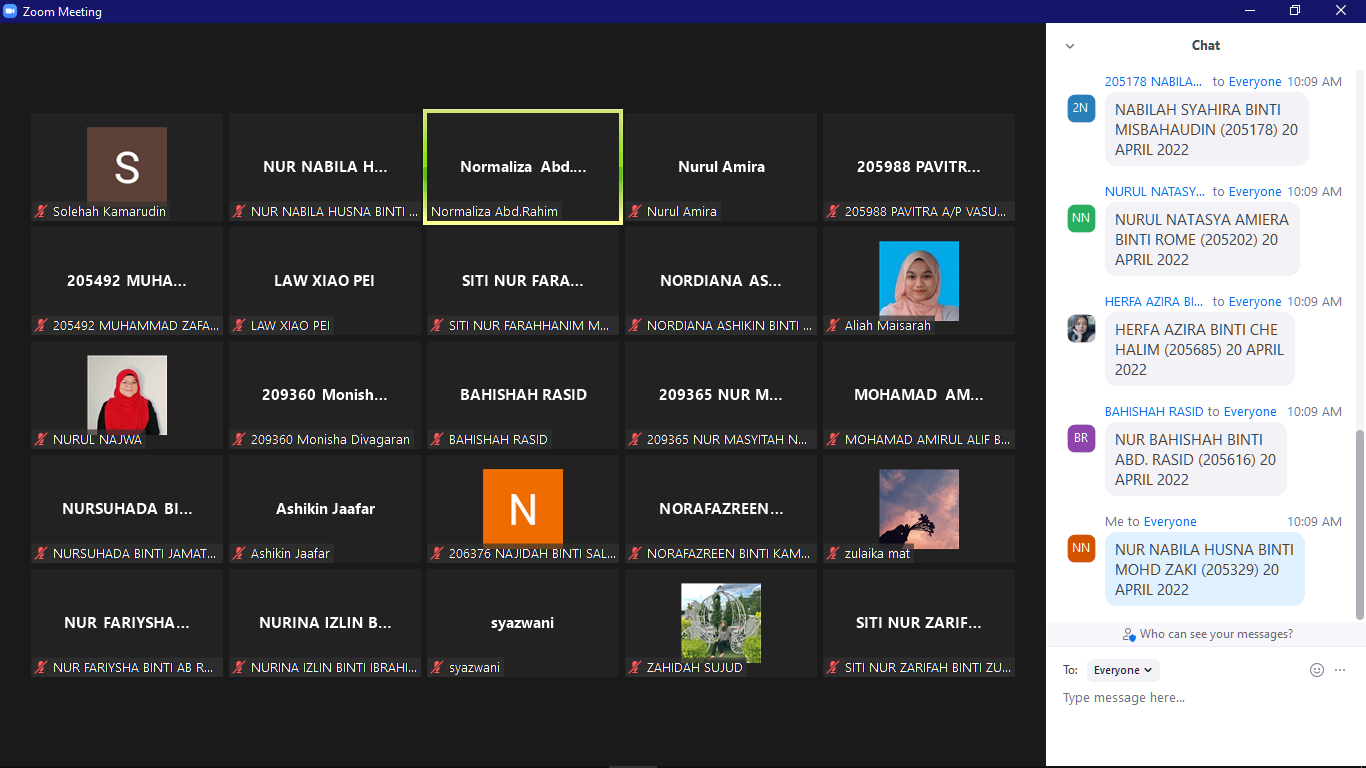Click muted mic icon of NURUL NAJWA
The height and width of the screenshot is (768, 1366).
42,440
